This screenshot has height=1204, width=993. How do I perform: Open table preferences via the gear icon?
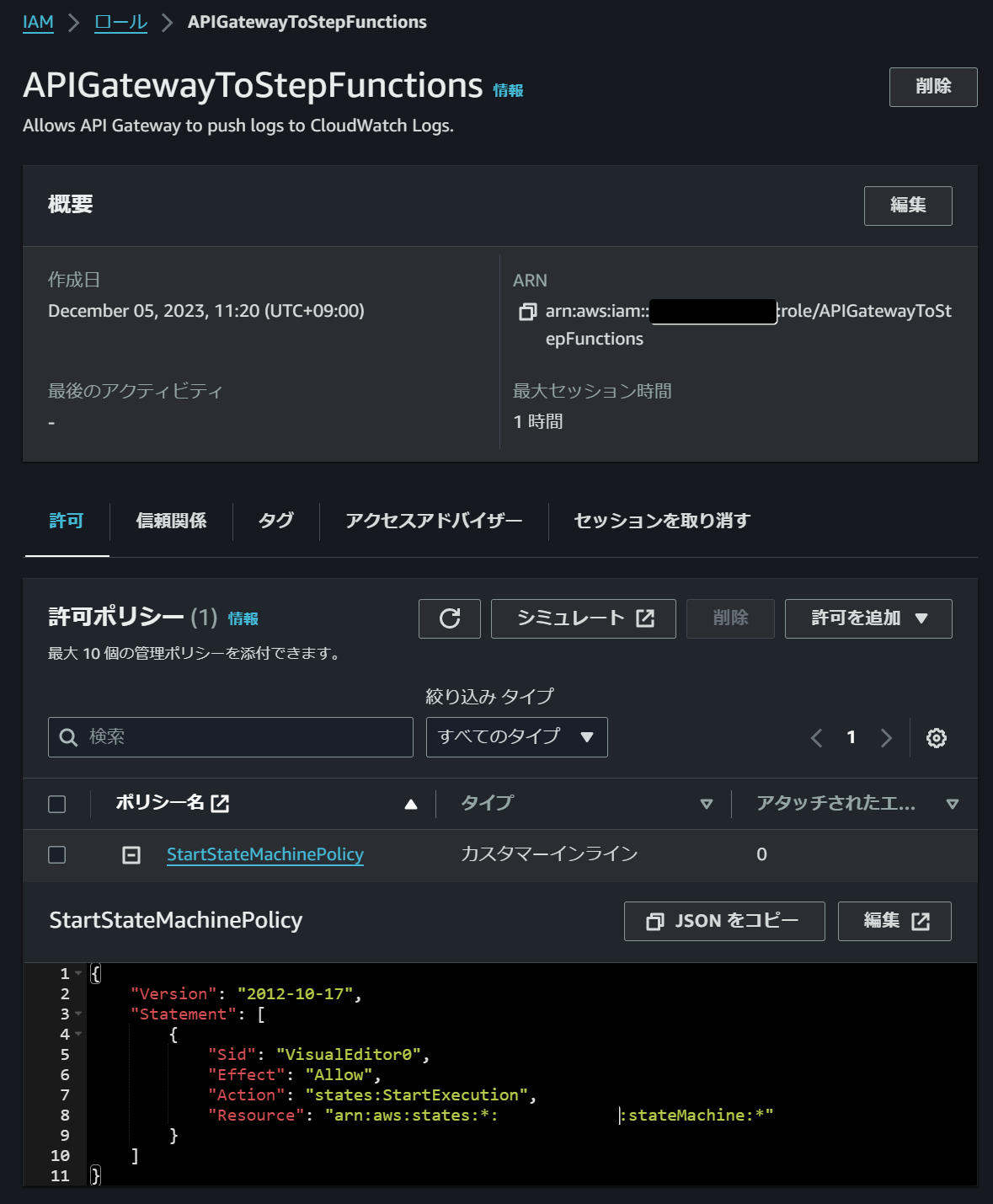(935, 736)
